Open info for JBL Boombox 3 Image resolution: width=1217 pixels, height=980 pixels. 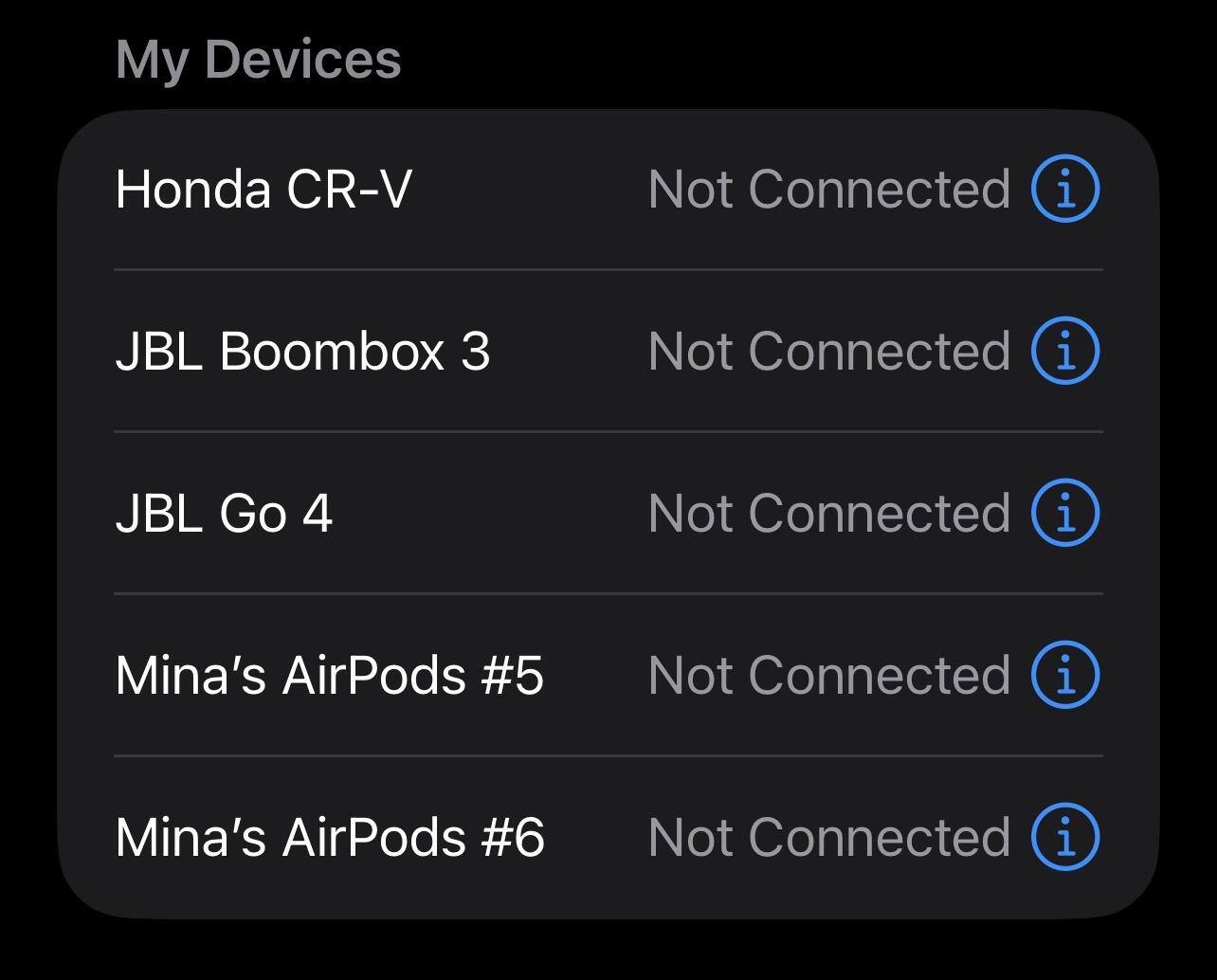pyautogui.click(x=1064, y=351)
